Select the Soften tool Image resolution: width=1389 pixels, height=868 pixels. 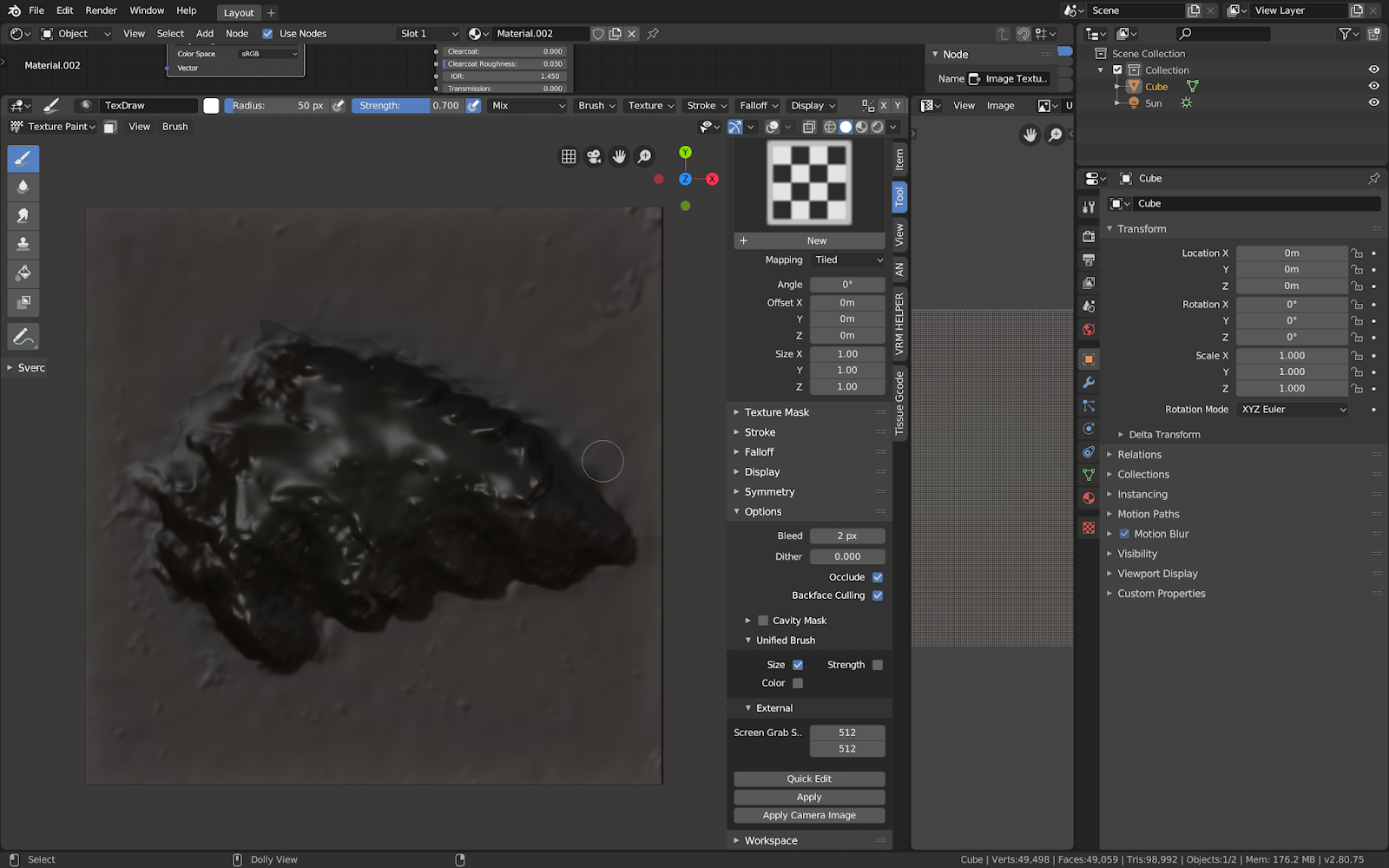(x=23, y=187)
